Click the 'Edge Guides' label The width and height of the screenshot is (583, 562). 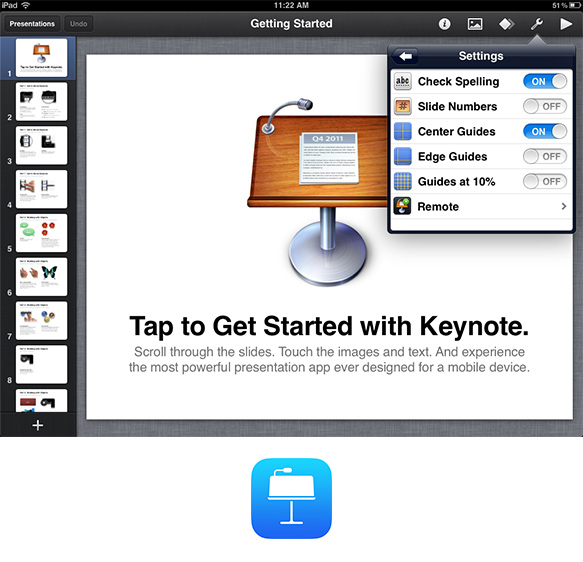(452, 157)
